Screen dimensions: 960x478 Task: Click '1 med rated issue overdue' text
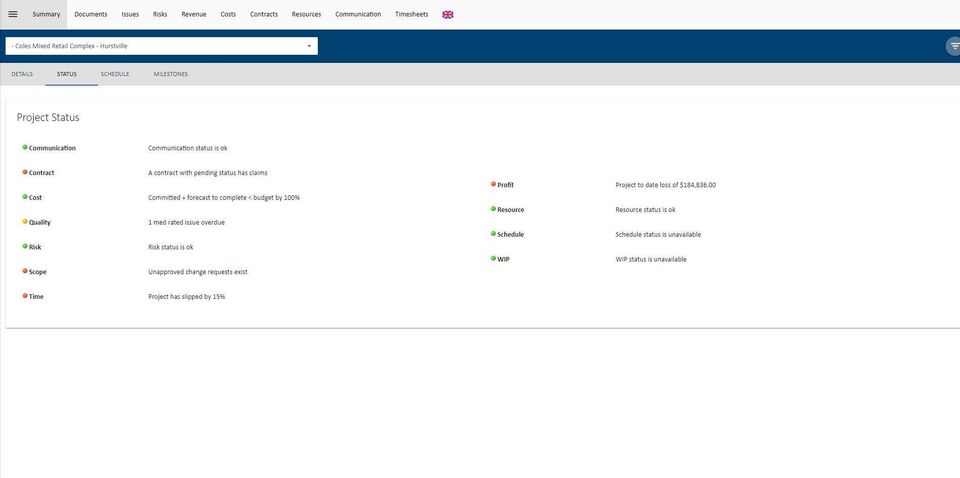point(186,223)
